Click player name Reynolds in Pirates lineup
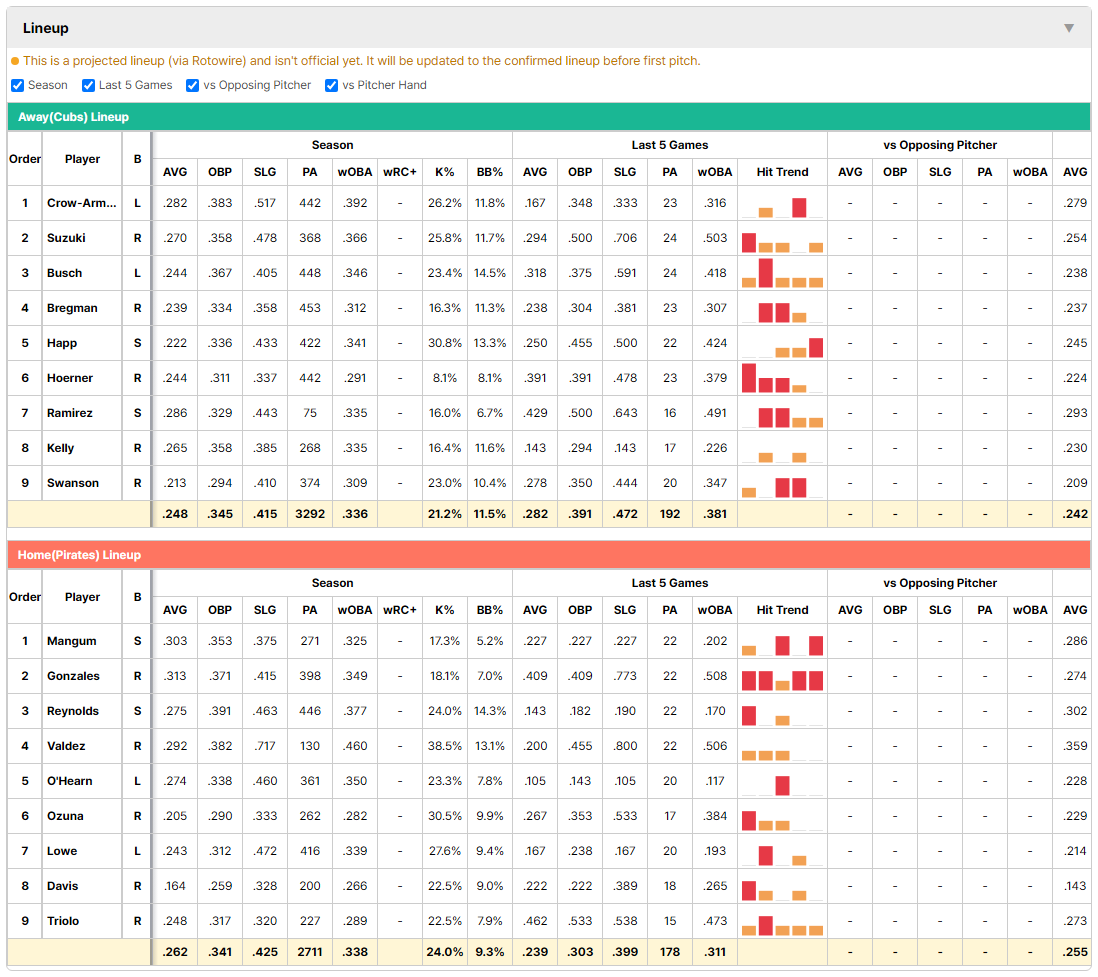 coord(73,711)
